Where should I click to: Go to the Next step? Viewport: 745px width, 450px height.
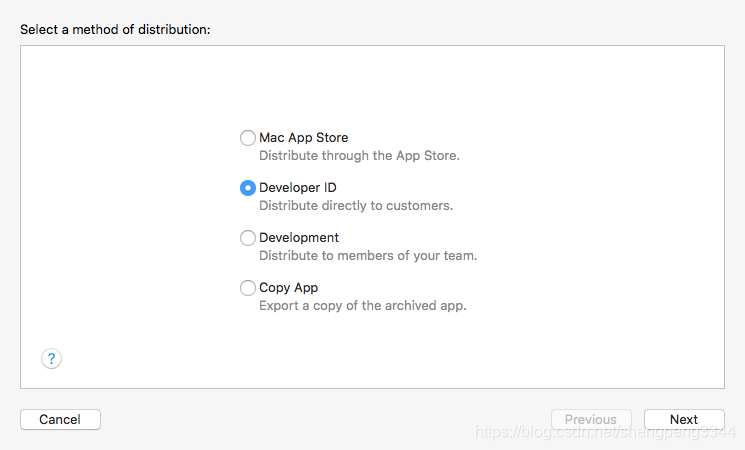click(684, 419)
